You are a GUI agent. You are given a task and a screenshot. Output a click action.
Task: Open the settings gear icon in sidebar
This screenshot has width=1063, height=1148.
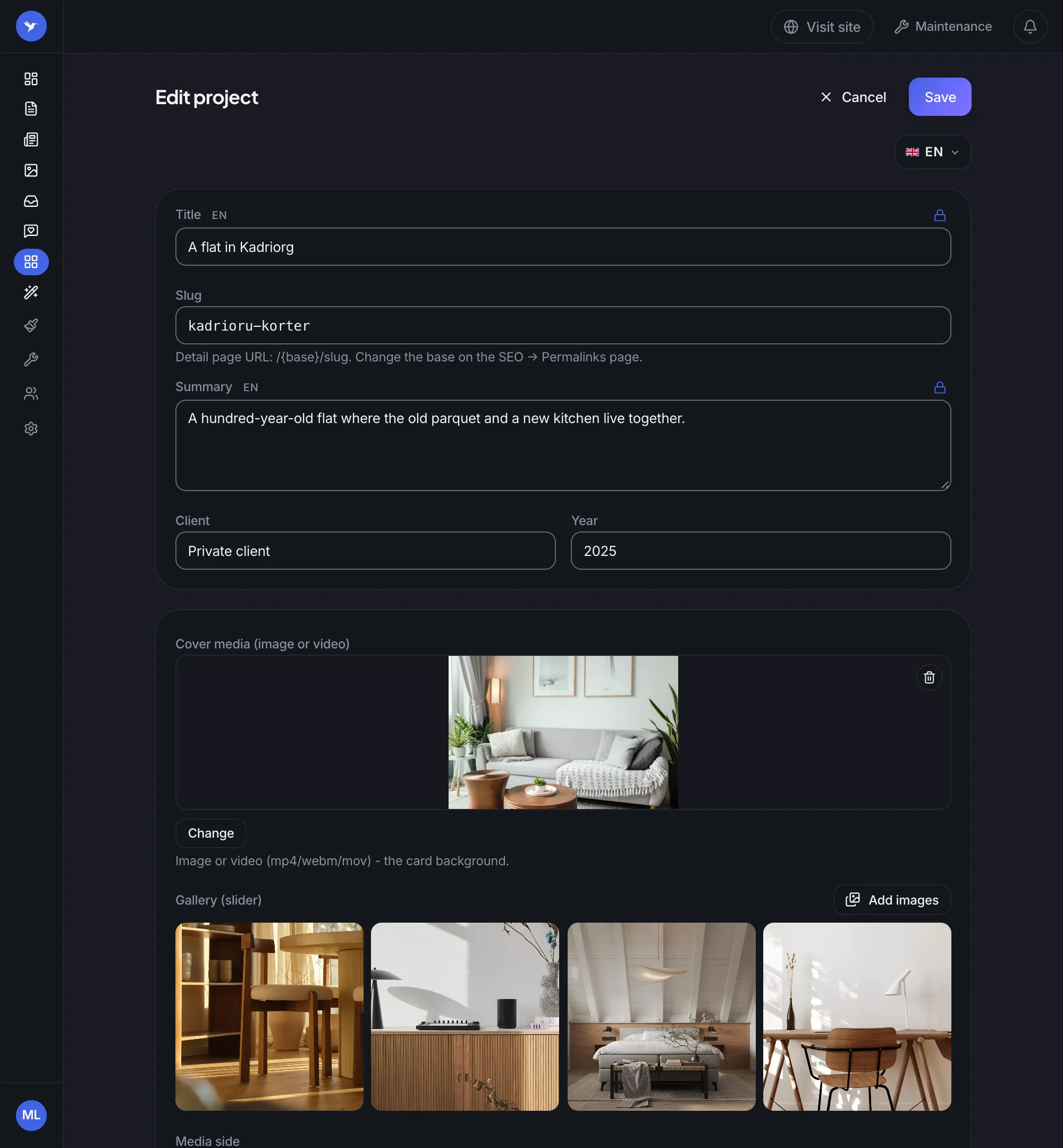[x=31, y=428]
